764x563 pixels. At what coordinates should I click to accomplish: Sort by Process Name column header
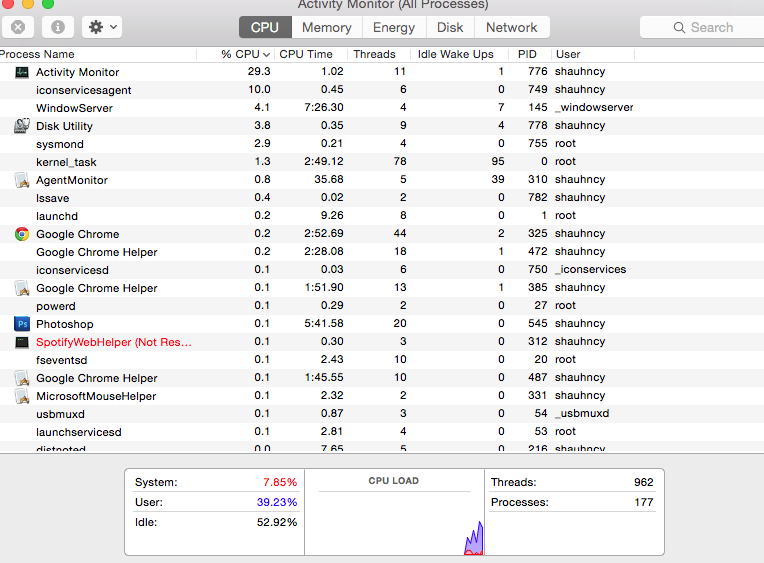click(x=97, y=54)
